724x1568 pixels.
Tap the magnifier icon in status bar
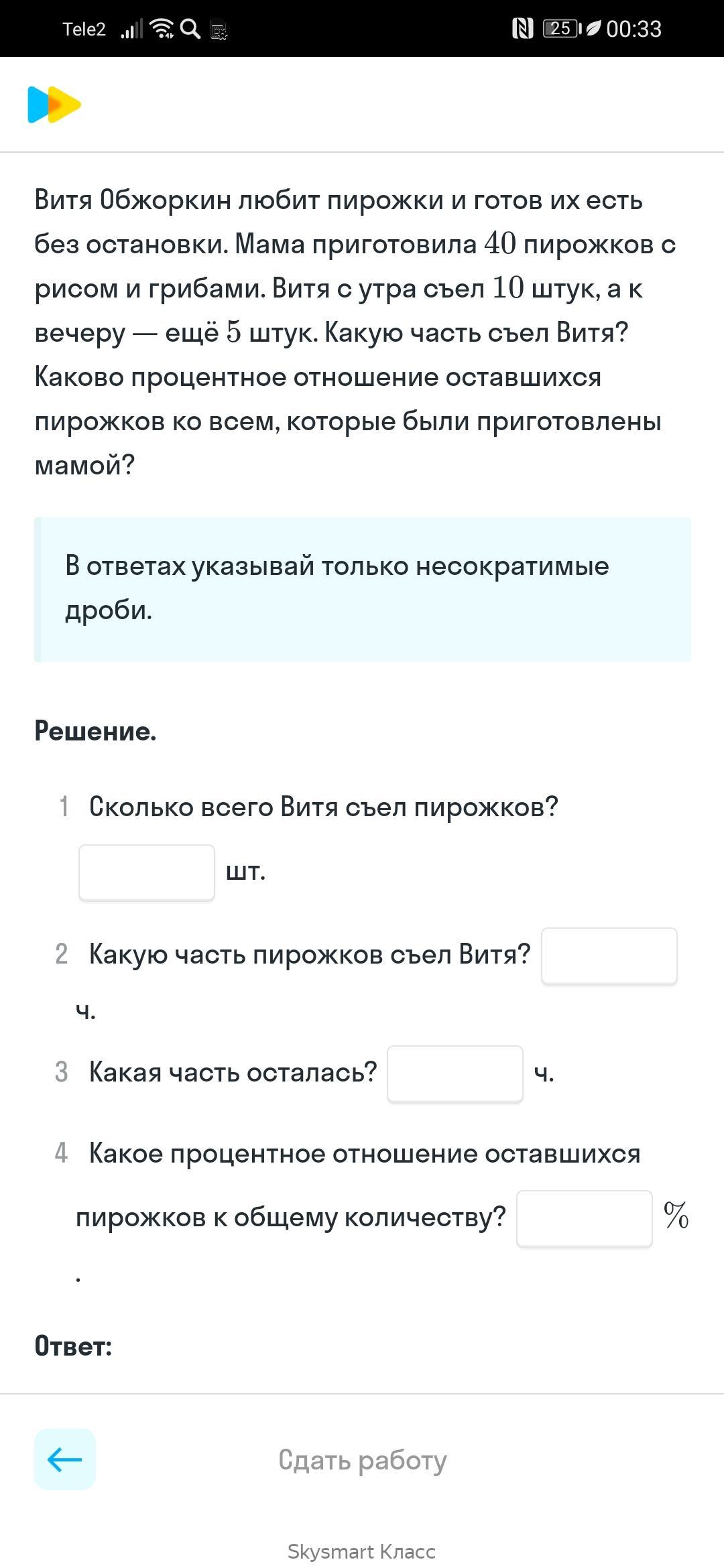click(190, 29)
